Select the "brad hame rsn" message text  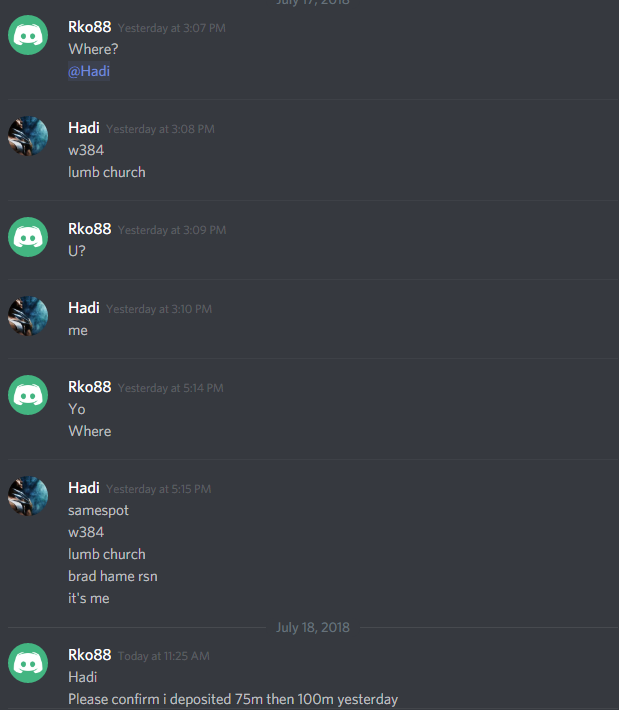point(113,576)
